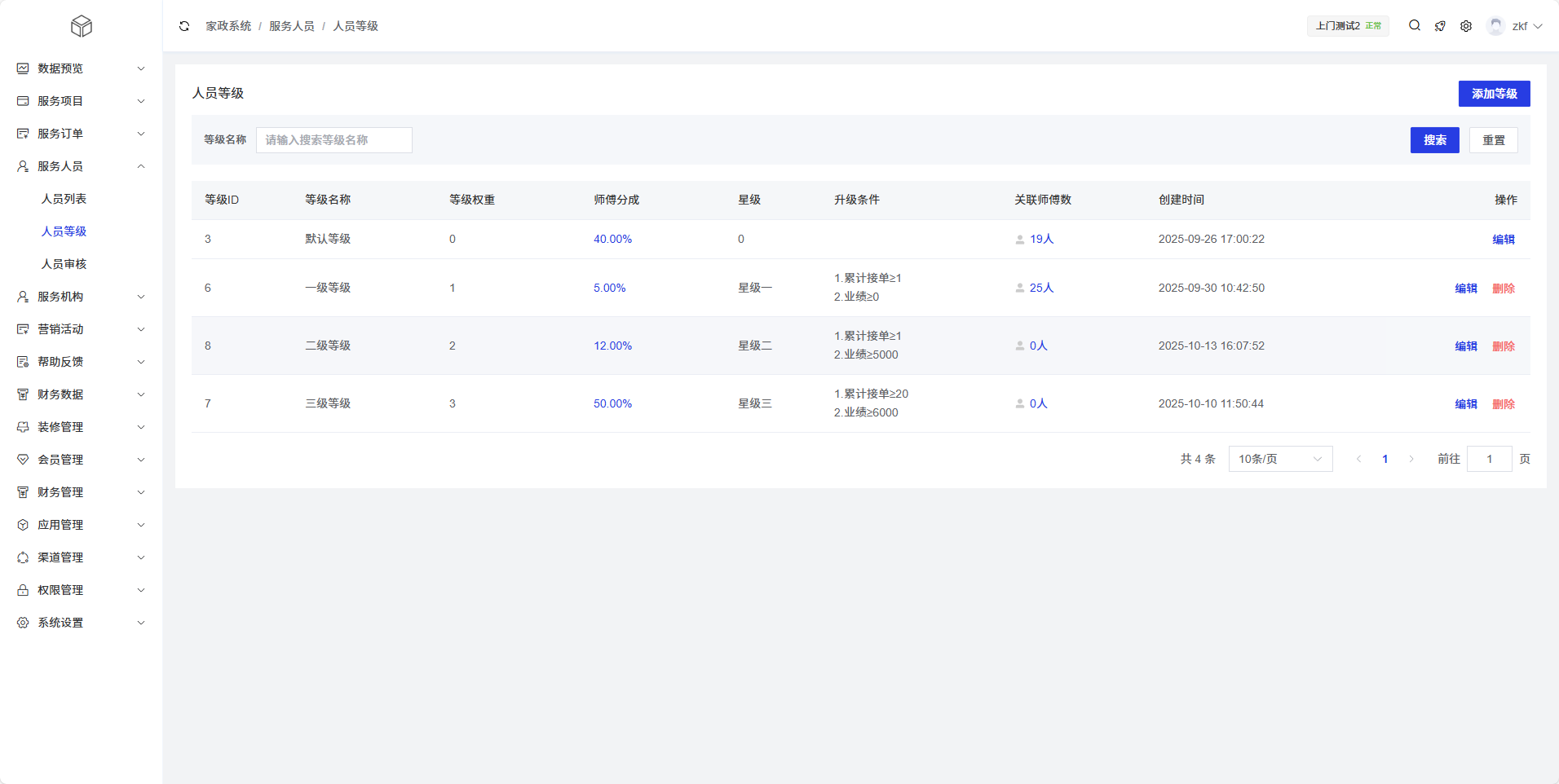Open the 25人 linked staff count
Screen dimensions: 1559x784
[1041, 288]
